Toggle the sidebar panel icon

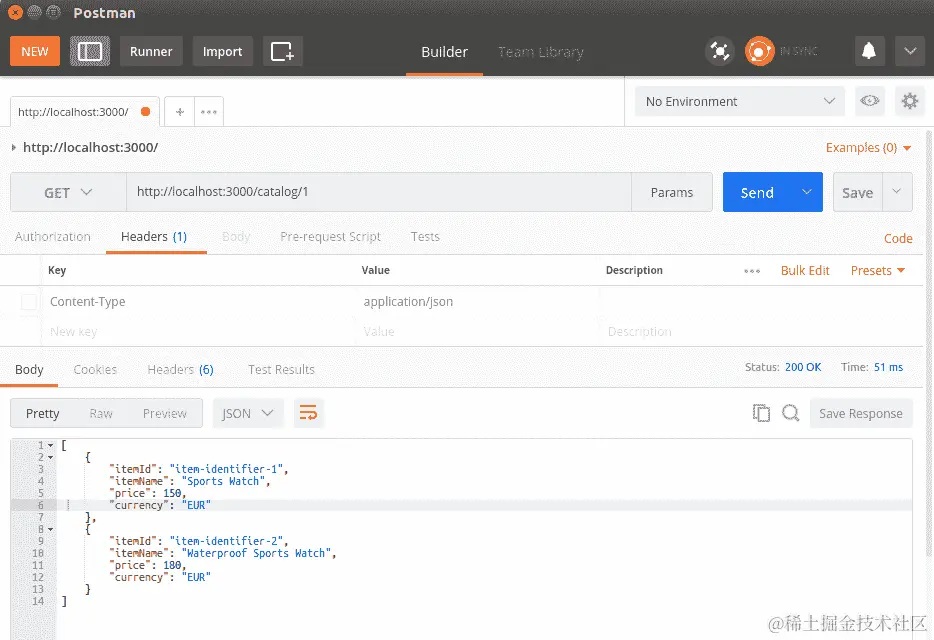(90, 51)
